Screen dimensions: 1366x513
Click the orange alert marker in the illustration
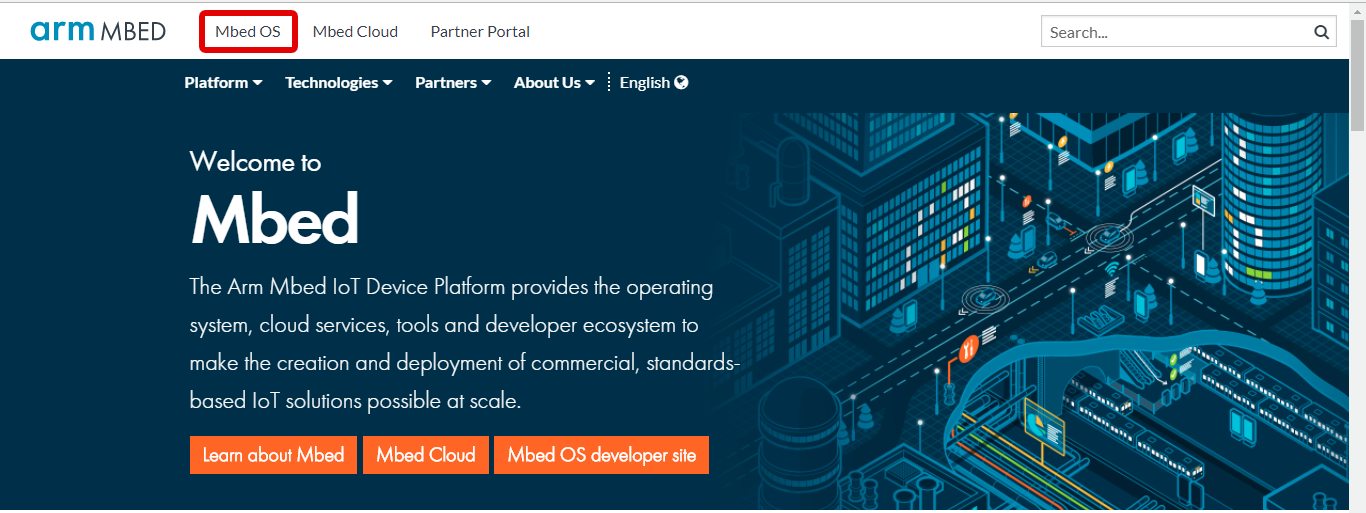pos(967,349)
